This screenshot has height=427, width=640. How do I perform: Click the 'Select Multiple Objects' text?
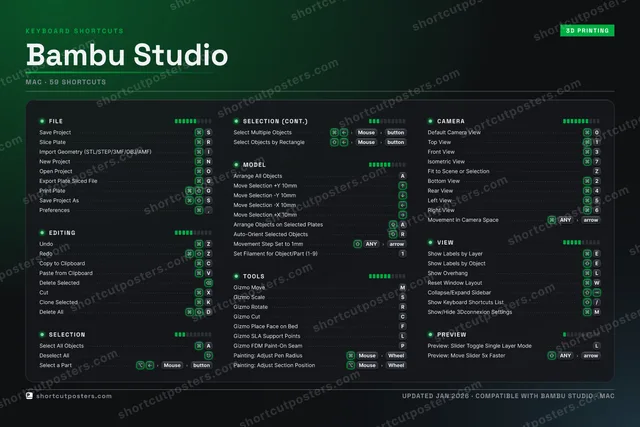point(262,133)
